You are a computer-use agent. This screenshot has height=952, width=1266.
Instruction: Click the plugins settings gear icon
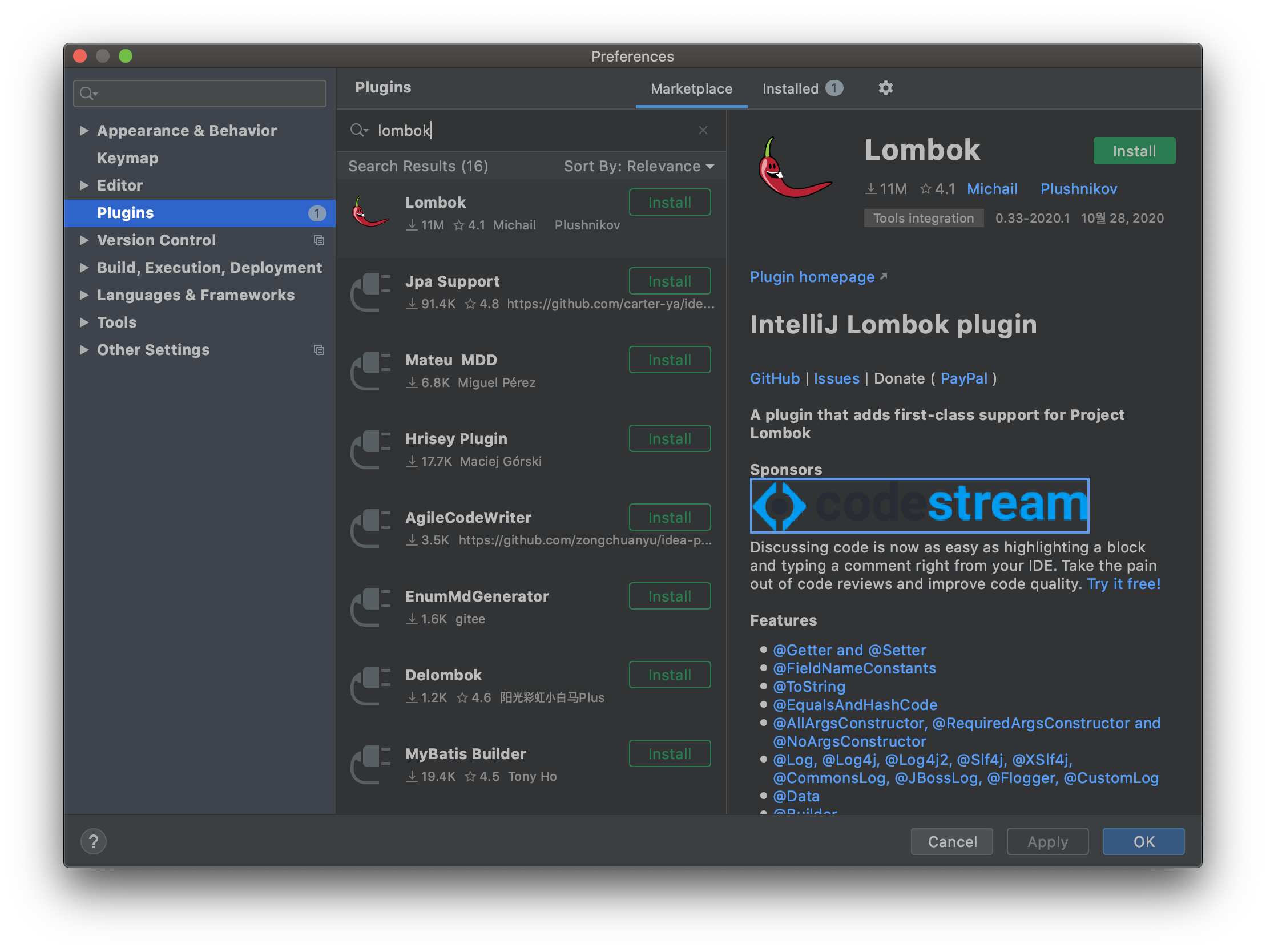[x=885, y=88]
